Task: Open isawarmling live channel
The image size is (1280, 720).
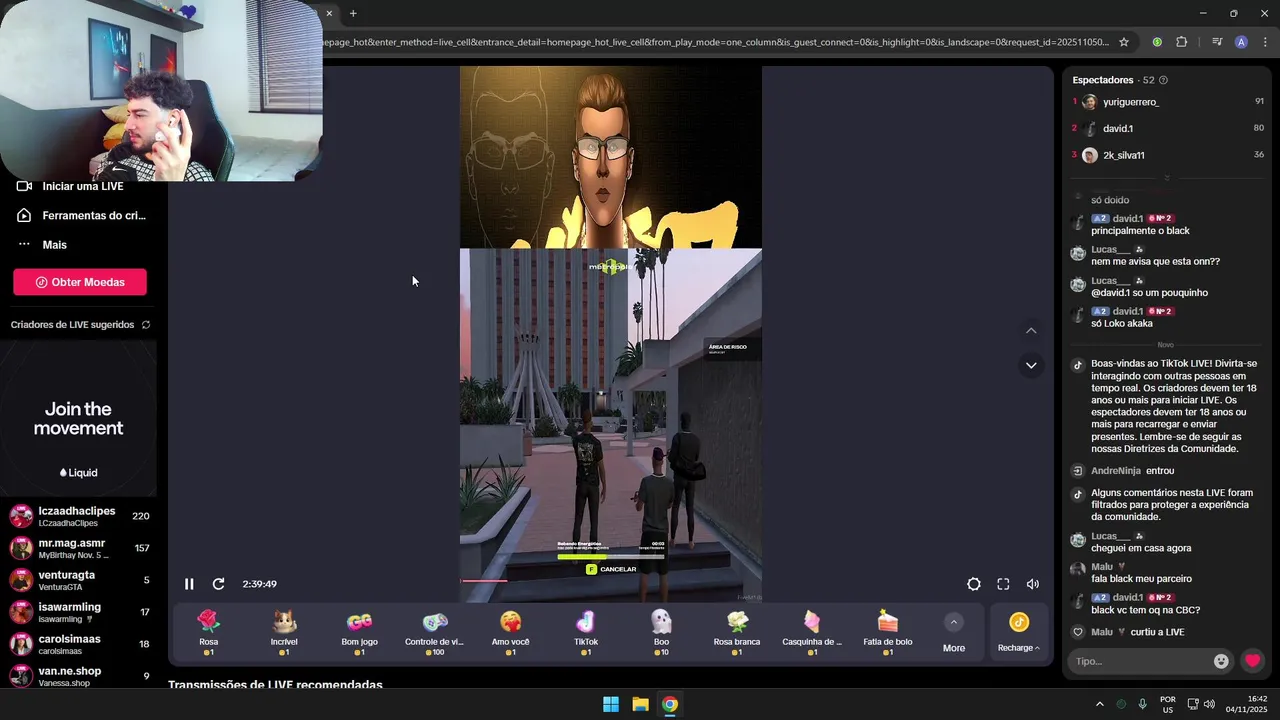Action: 78,612
